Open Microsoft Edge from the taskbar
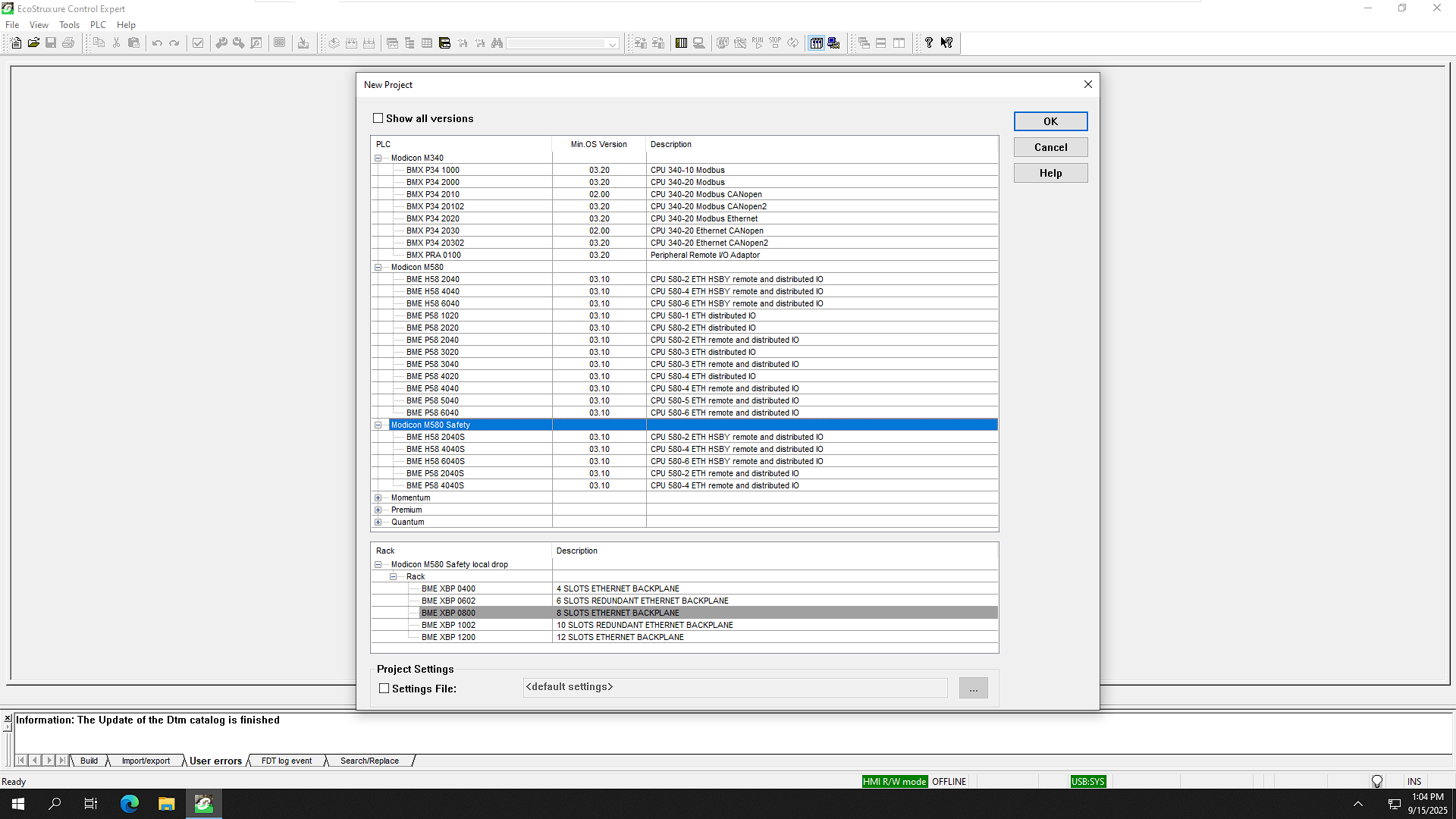The height and width of the screenshot is (819, 1456). click(x=130, y=804)
